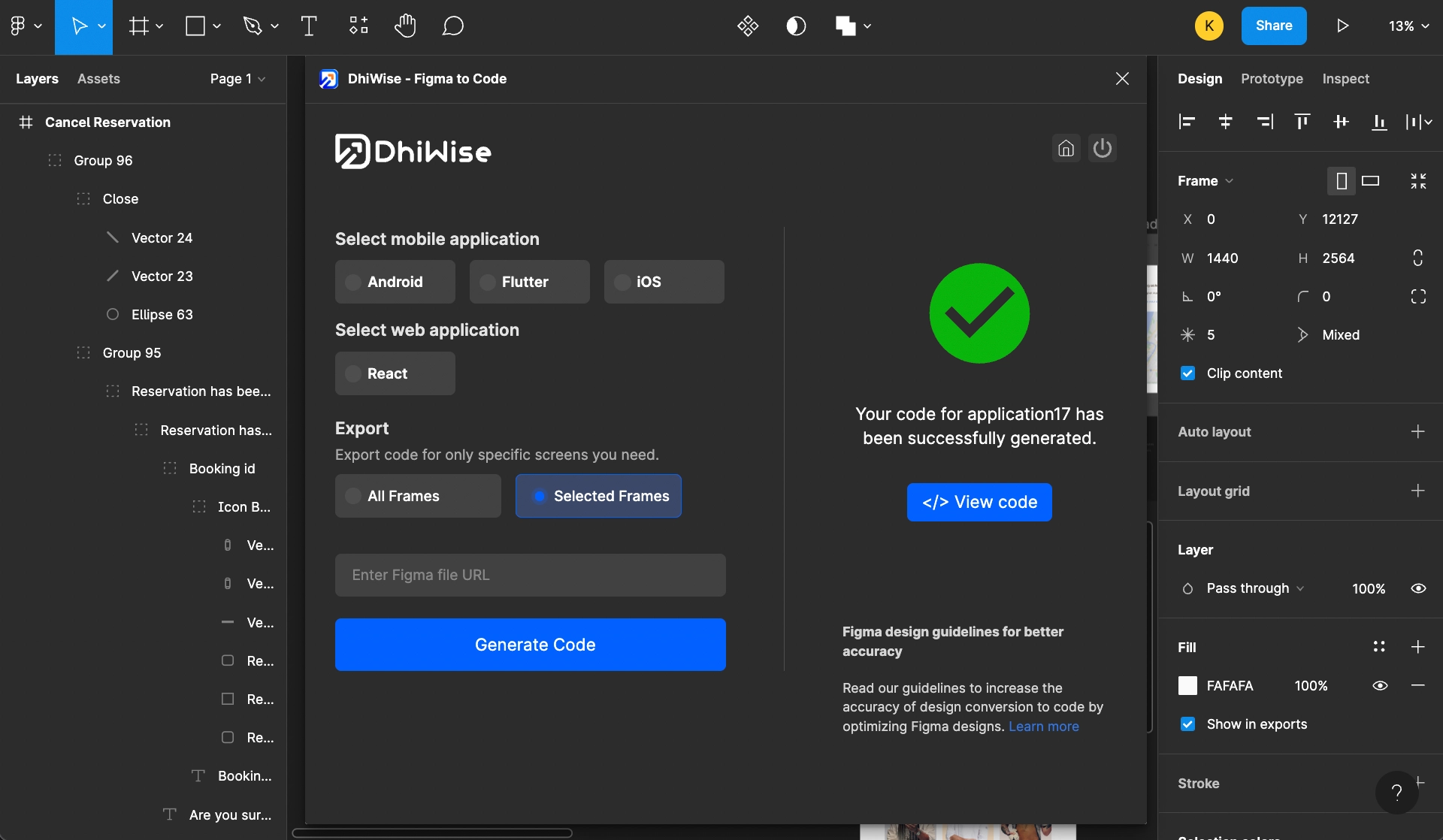Align right in Design panel
1443x840 pixels.
[1265, 121]
